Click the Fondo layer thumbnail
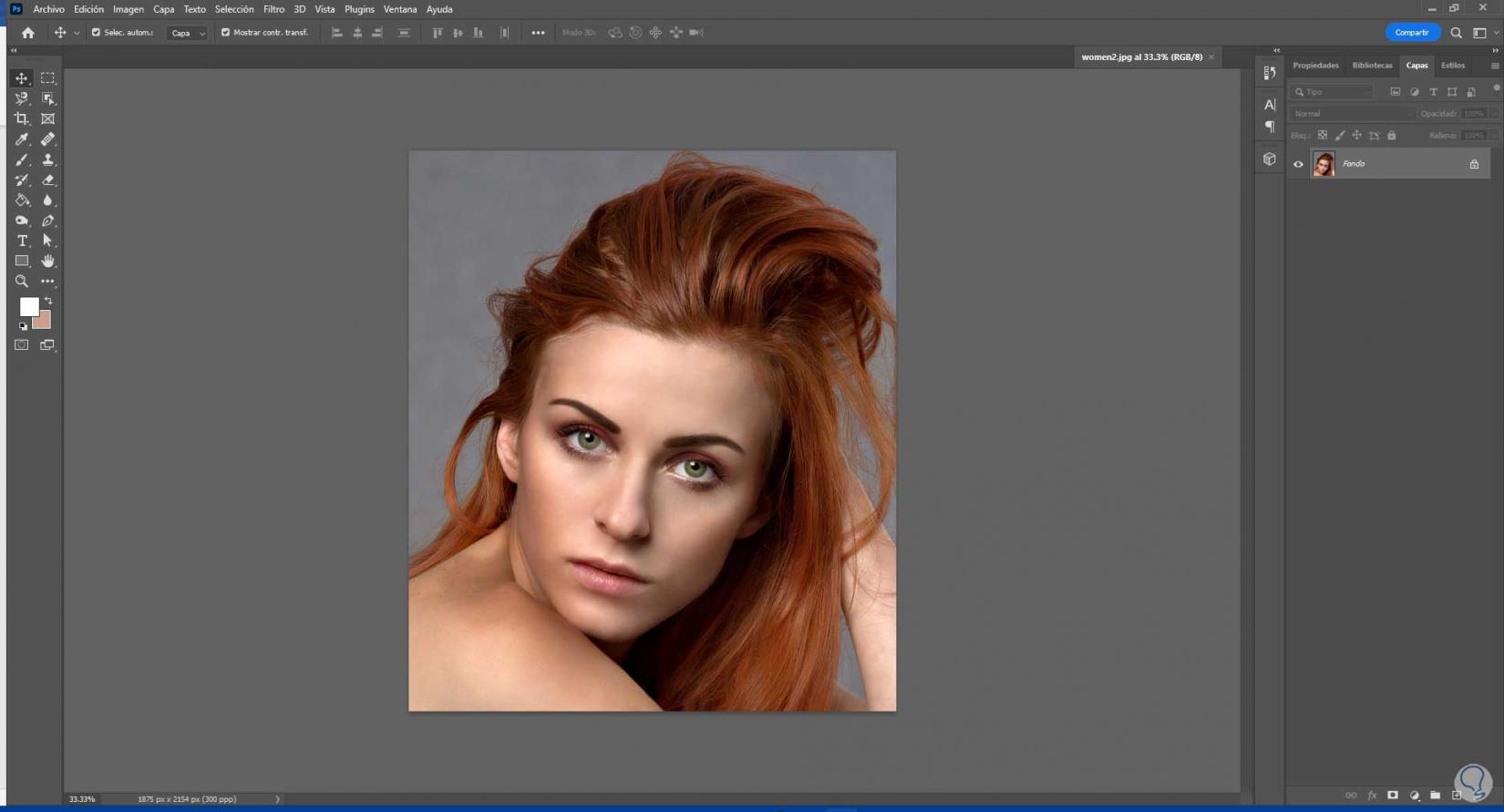 click(1324, 164)
